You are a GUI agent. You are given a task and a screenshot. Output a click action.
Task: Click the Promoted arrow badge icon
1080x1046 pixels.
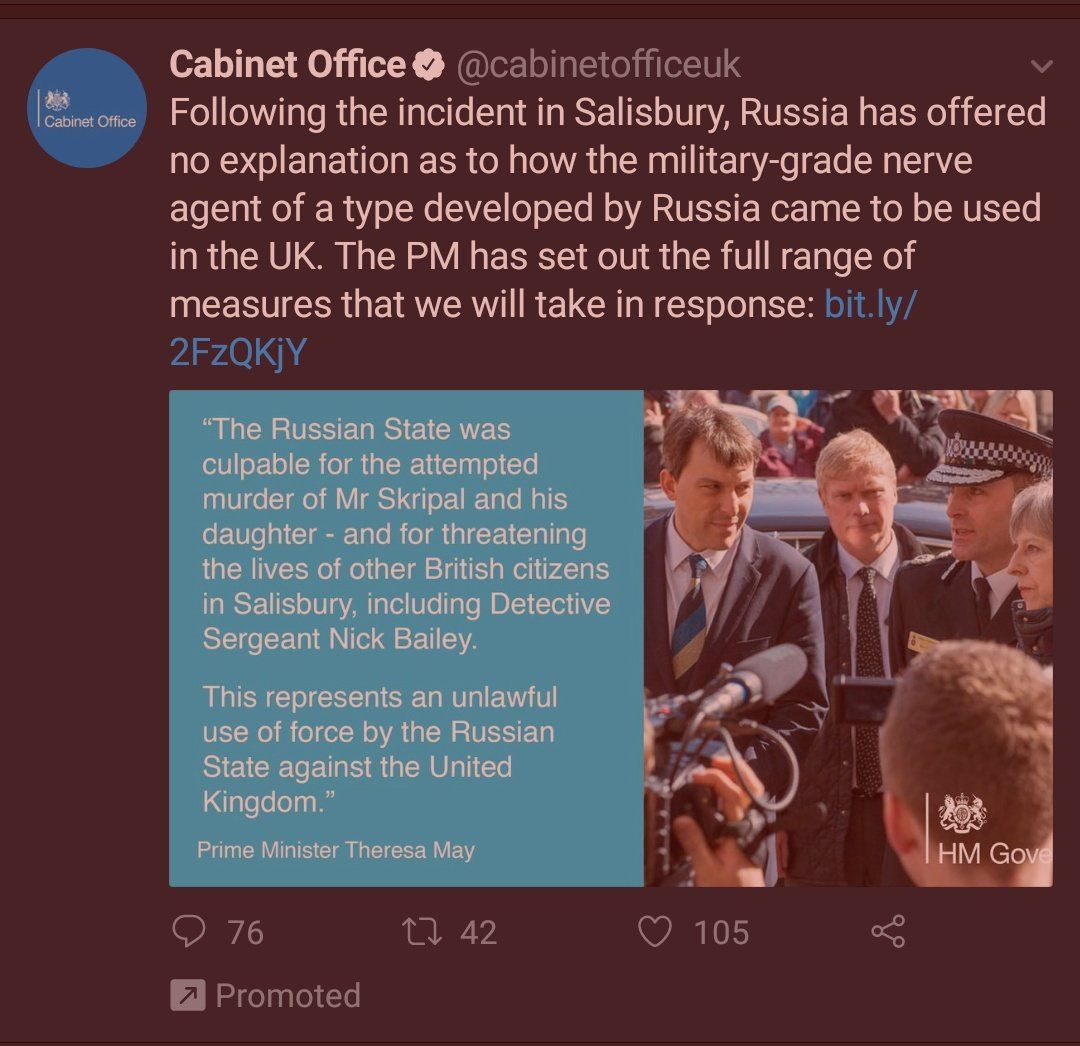pos(188,995)
